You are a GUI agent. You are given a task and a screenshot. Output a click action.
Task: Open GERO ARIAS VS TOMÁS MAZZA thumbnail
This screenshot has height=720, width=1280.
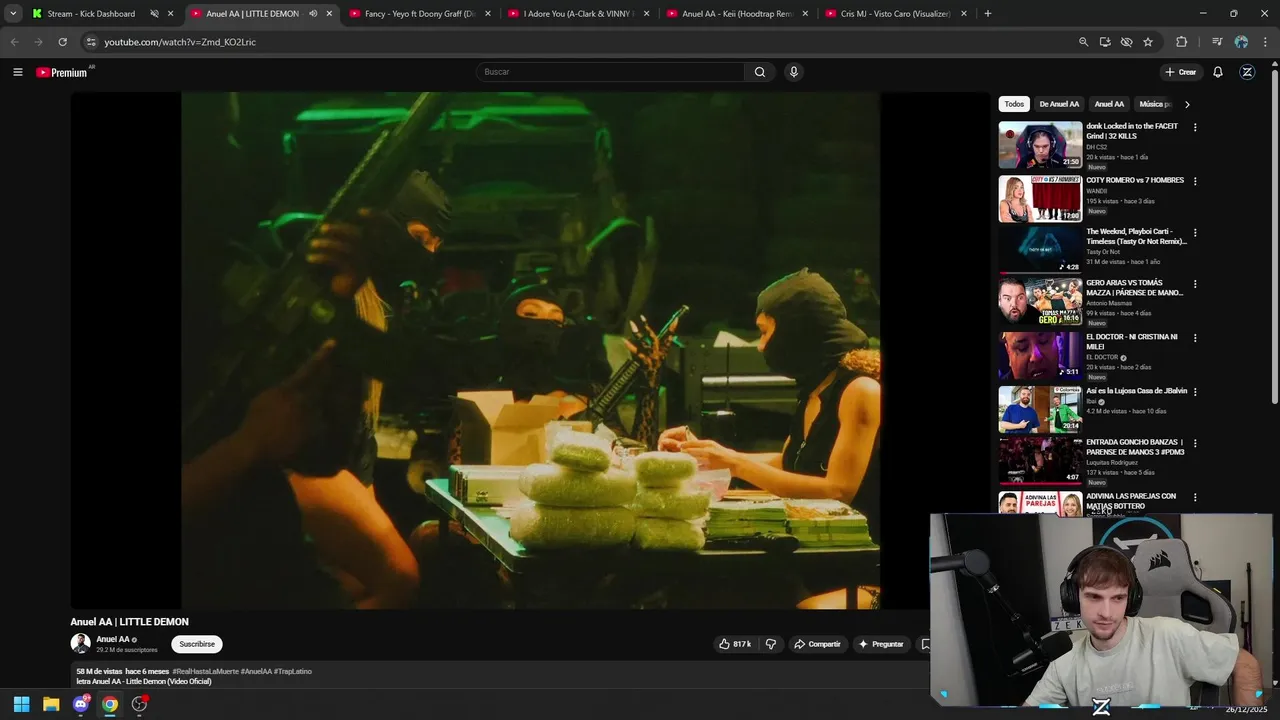[1040, 302]
